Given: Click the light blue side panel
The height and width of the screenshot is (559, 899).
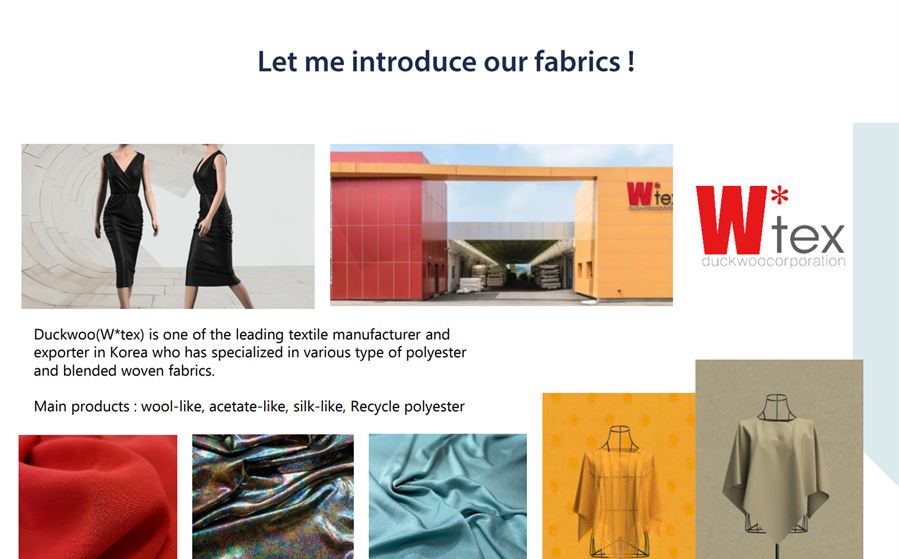Looking at the screenshot, I should click(x=875, y=298).
